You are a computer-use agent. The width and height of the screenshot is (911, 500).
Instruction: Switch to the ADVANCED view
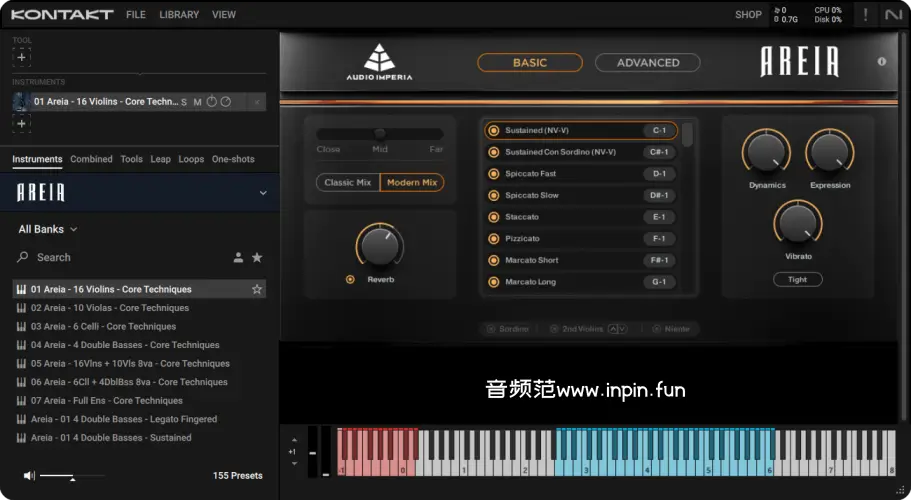648,63
